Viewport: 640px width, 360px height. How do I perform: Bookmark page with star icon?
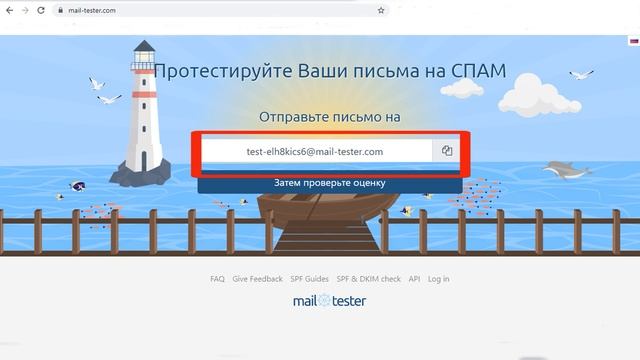[x=381, y=10]
